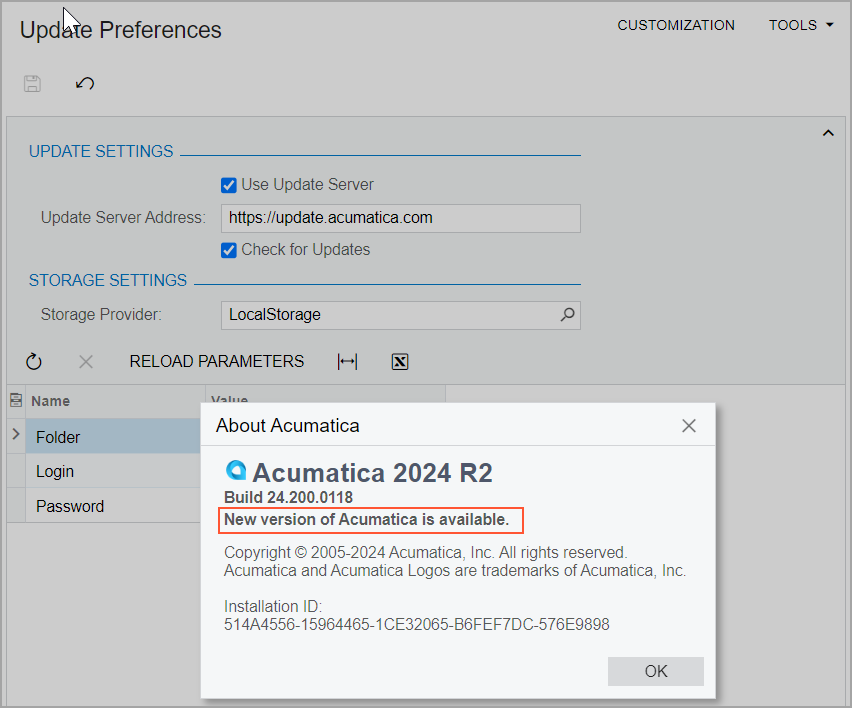Click the Update Server Address field
The image size is (852, 708).
400,217
